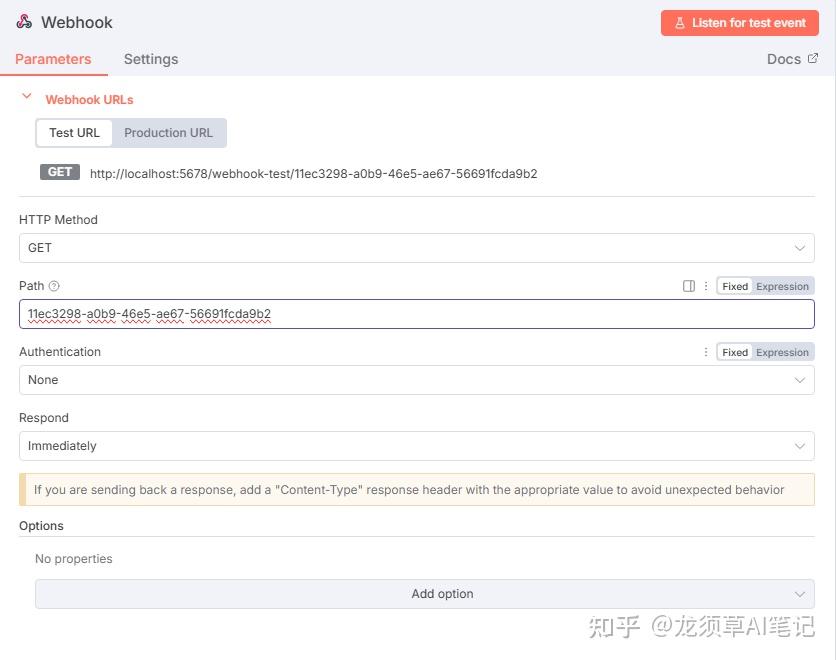
Task: Open the Respond dropdown set to Immediately
Action: click(416, 446)
